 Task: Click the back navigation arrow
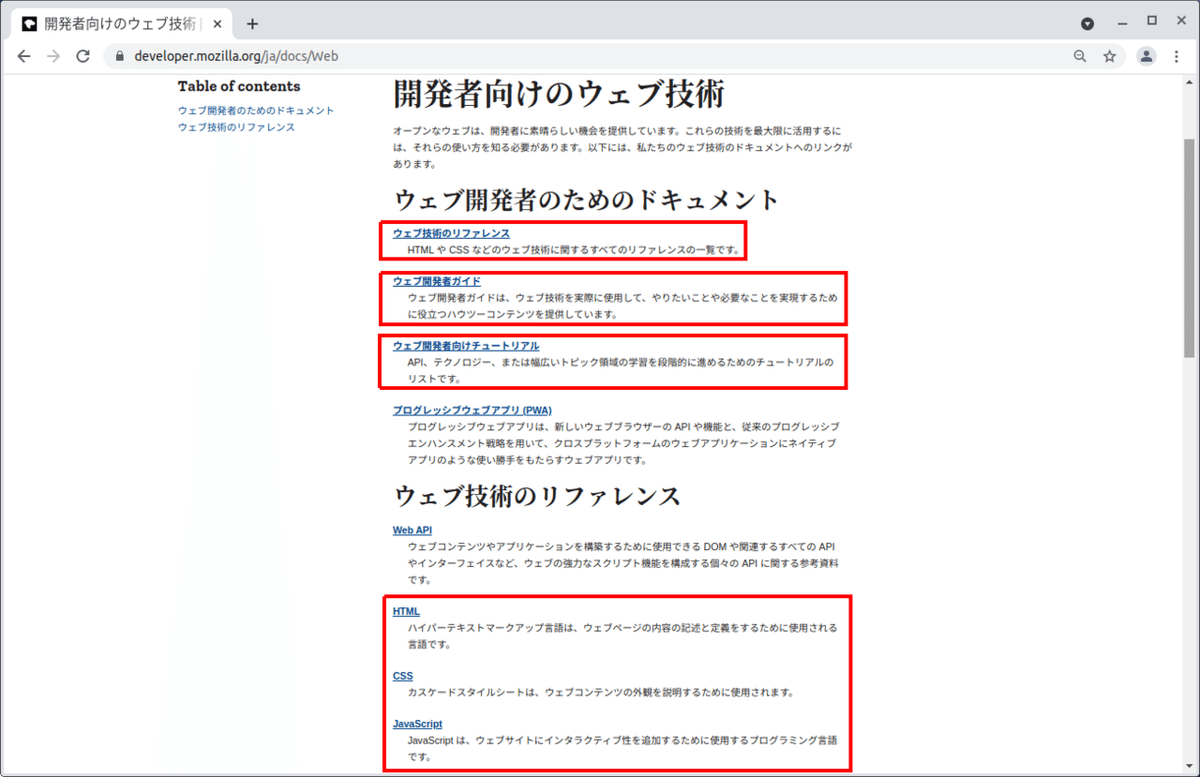24,56
